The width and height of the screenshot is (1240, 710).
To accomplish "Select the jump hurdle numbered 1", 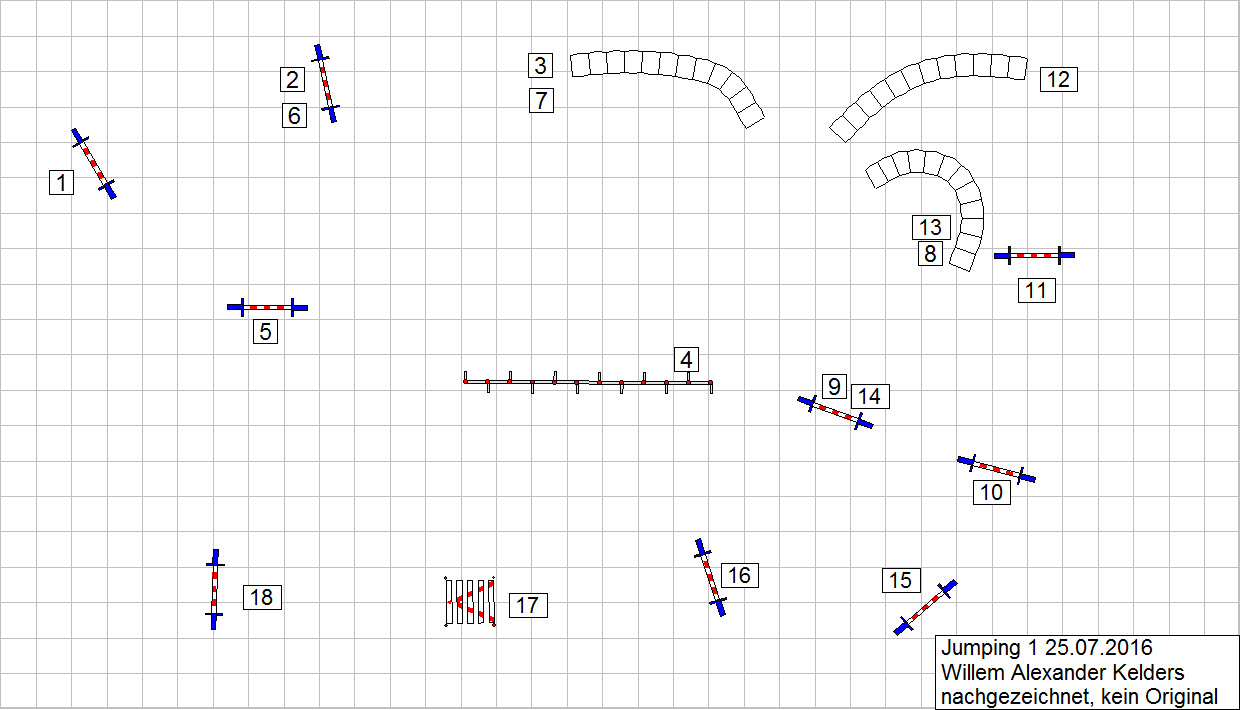I will (94, 164).
